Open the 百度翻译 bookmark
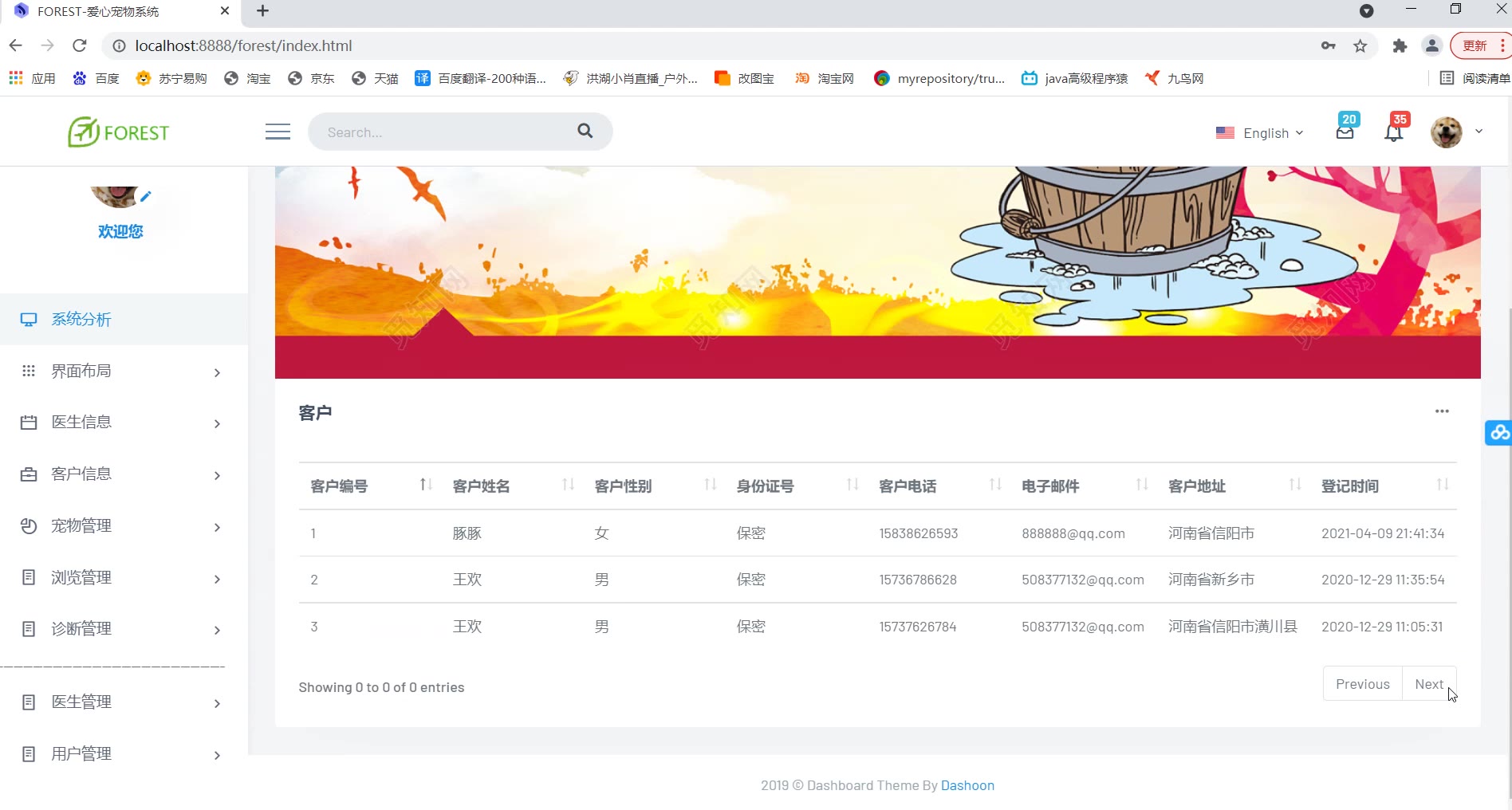The width and height of the screenshot is (1512, 810). pyautogui.click(x=480, y=78)
